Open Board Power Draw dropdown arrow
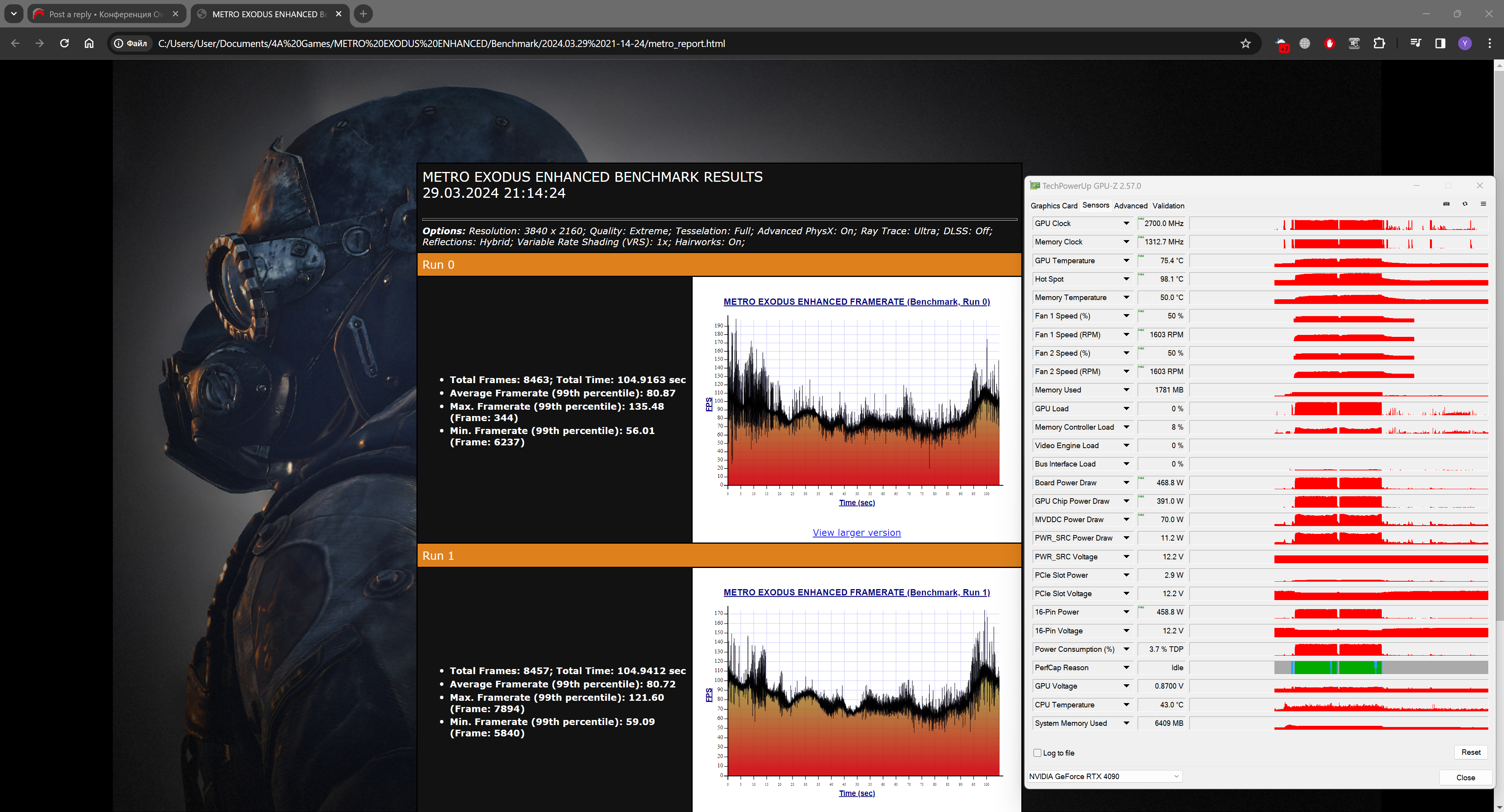1504x812 pixels. pos(1126,483)
